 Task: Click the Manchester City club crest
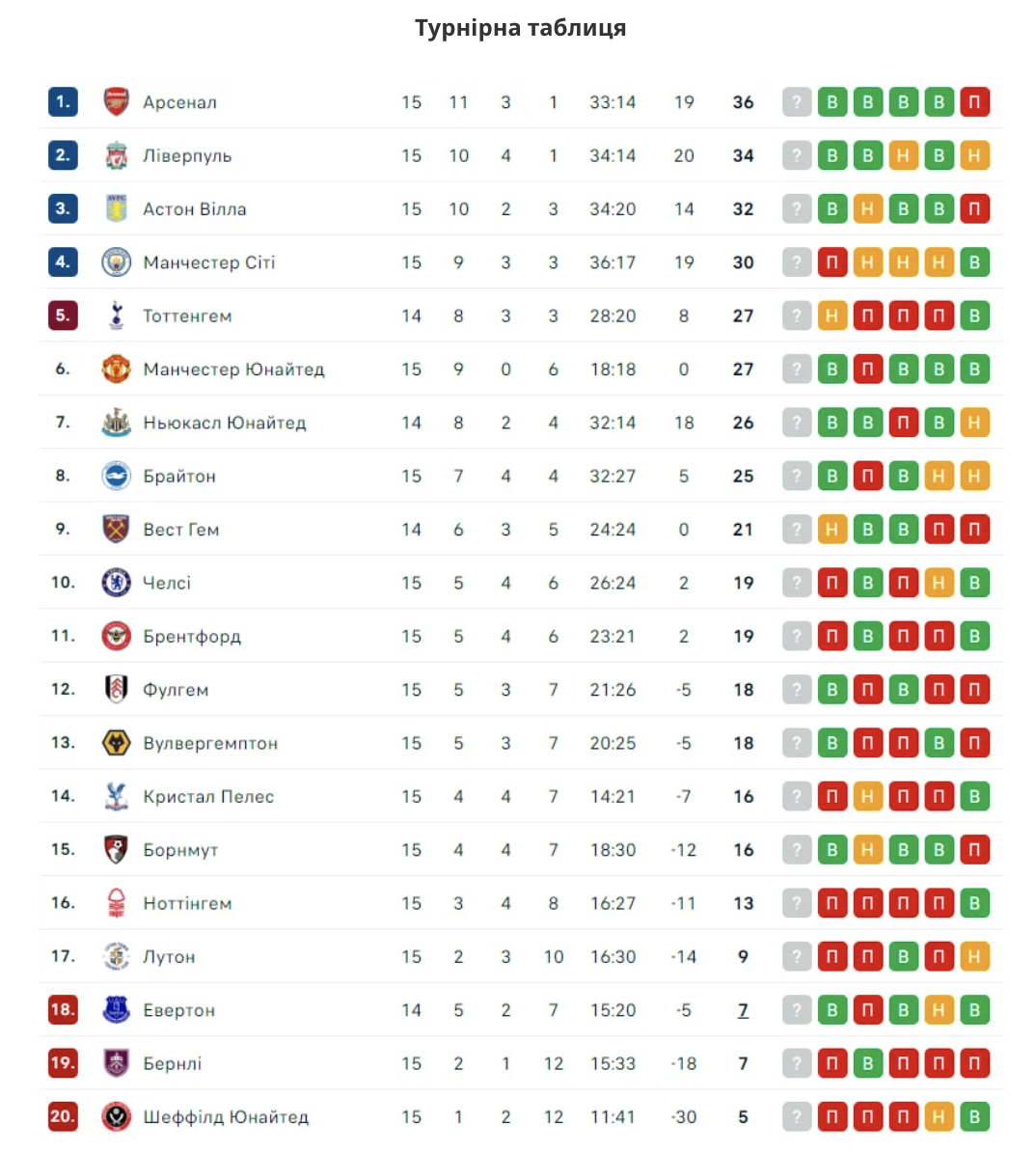[x=116, y=262]
